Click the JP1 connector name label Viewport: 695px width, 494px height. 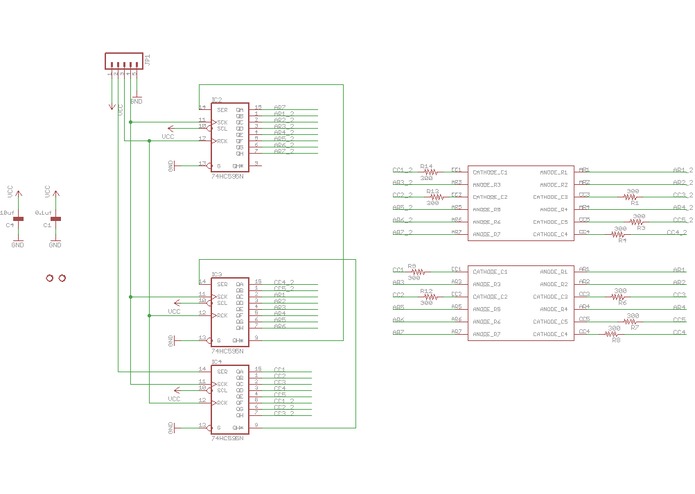click(x=148, y=60)
